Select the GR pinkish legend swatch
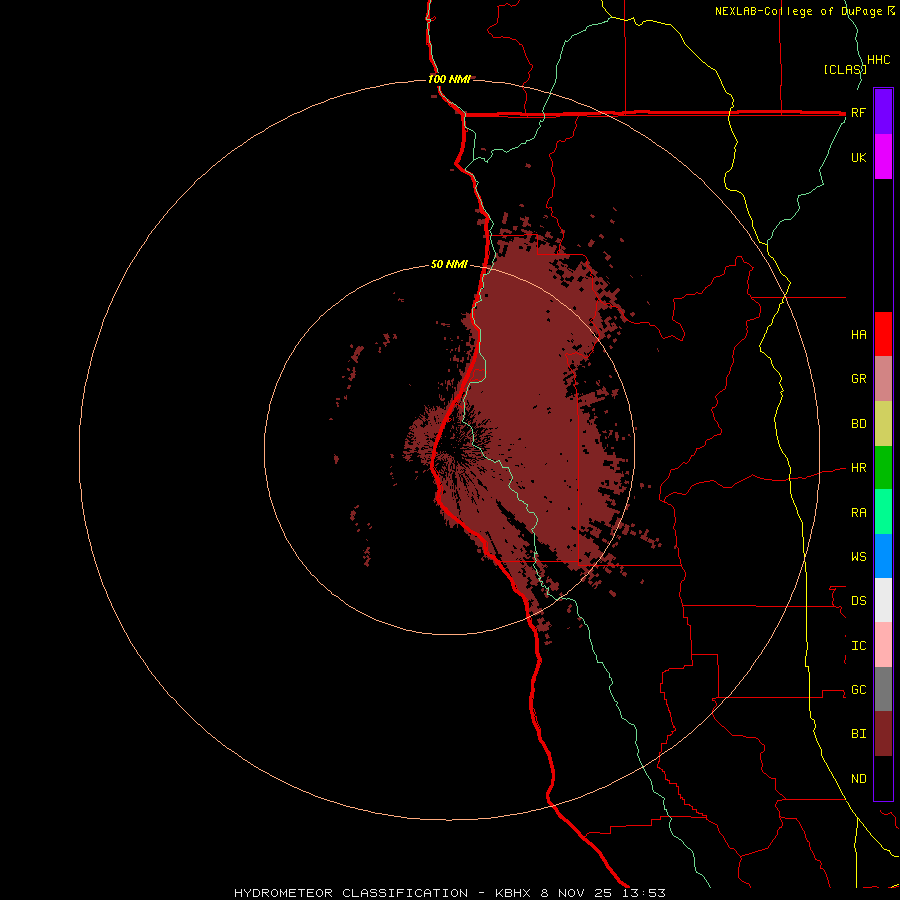This screenshot has height=900, width=900. 883,379
